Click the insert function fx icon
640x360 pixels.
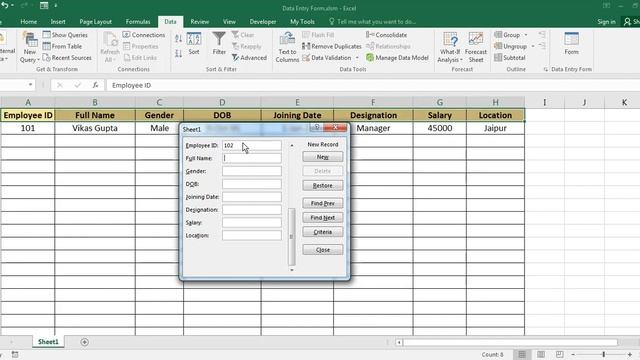(95, 85)
